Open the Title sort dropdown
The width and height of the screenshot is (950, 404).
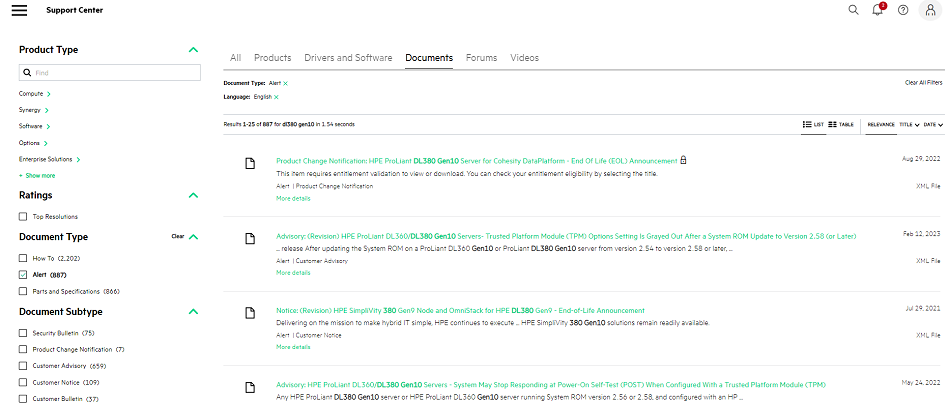[909, 124]
